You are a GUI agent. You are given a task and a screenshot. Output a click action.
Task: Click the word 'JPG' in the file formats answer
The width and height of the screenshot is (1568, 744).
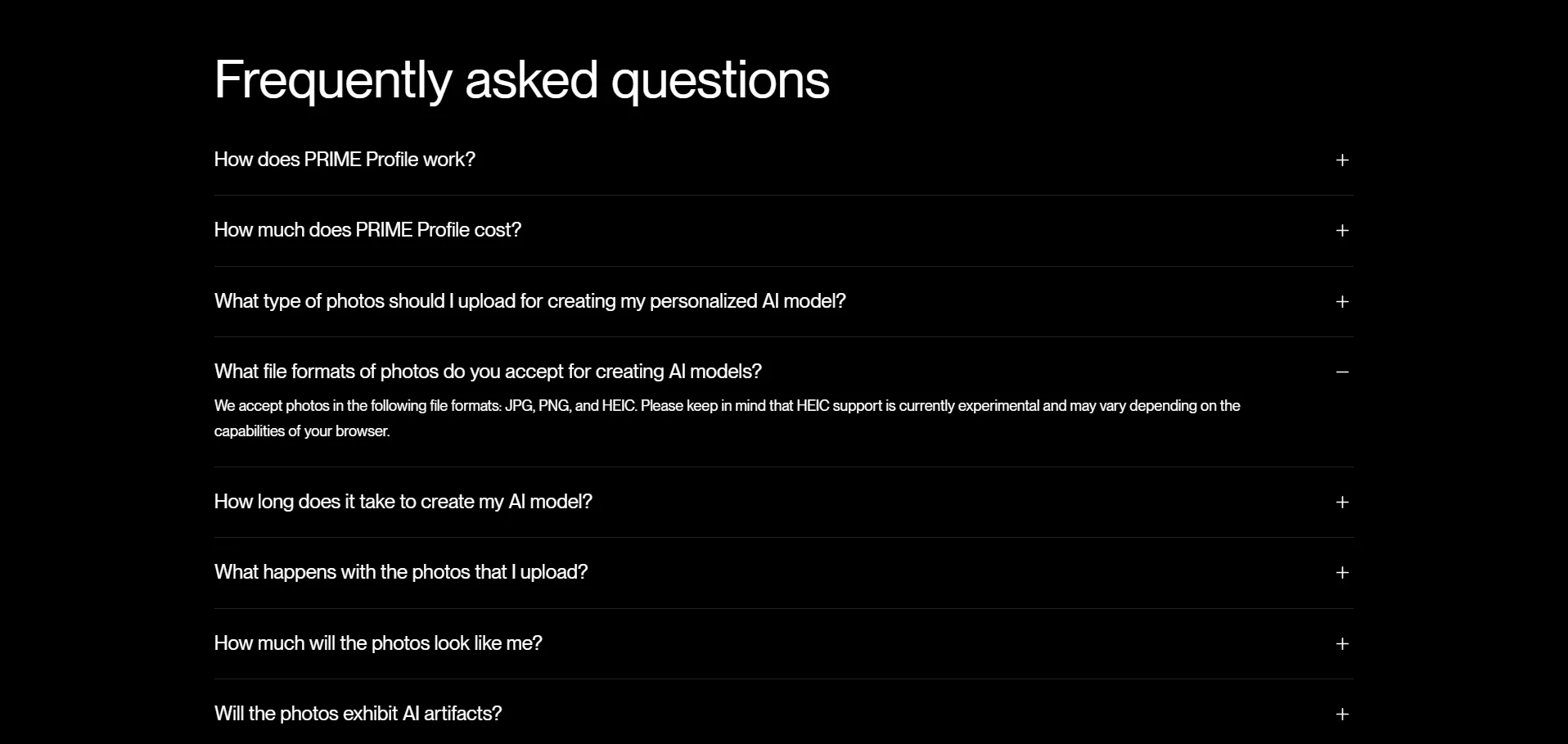[x=518, y=406]
